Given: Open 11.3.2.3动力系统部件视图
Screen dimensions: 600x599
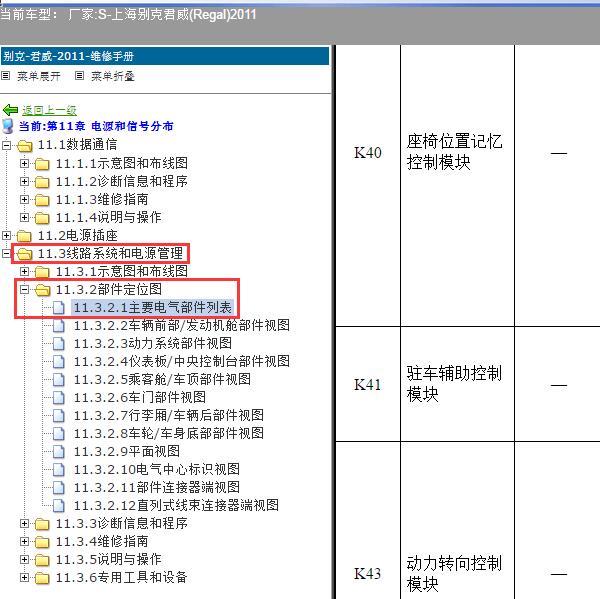Looking at the screenshot, I should [x=153, y=343].
